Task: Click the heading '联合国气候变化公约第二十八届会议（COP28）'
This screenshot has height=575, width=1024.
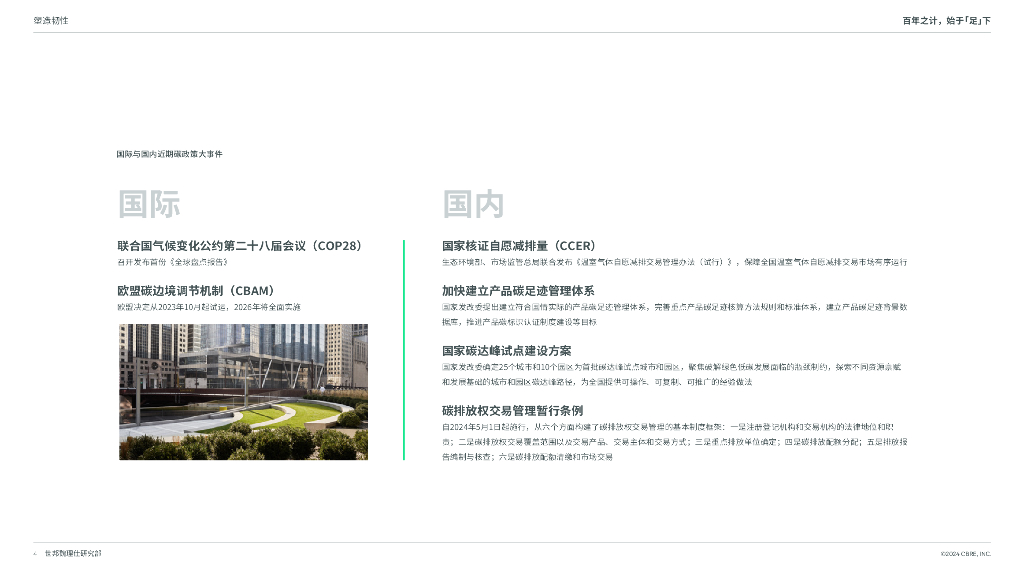Action: click(x=240, y=246)
